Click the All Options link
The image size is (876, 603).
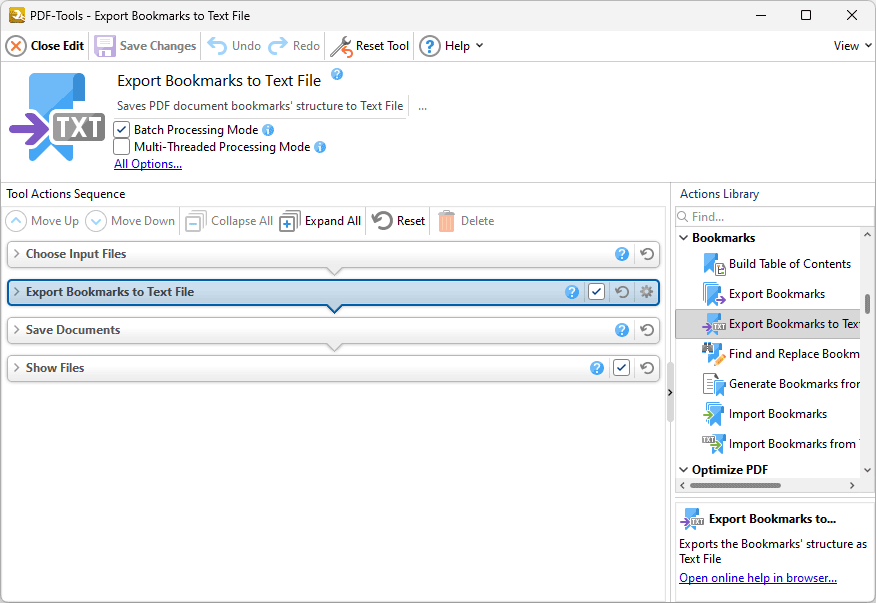pos(147,163)
